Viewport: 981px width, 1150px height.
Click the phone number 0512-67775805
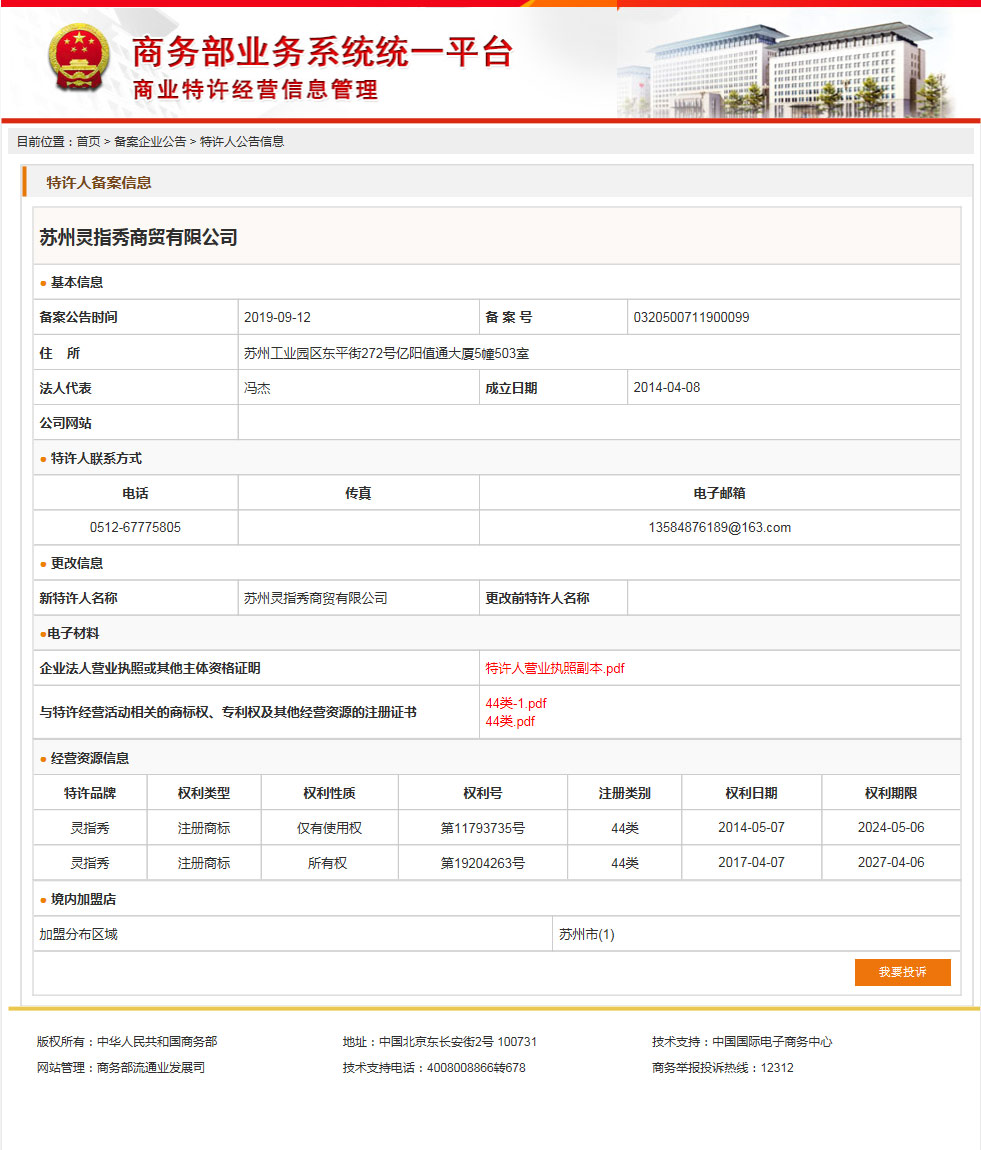tap(135, 527)
